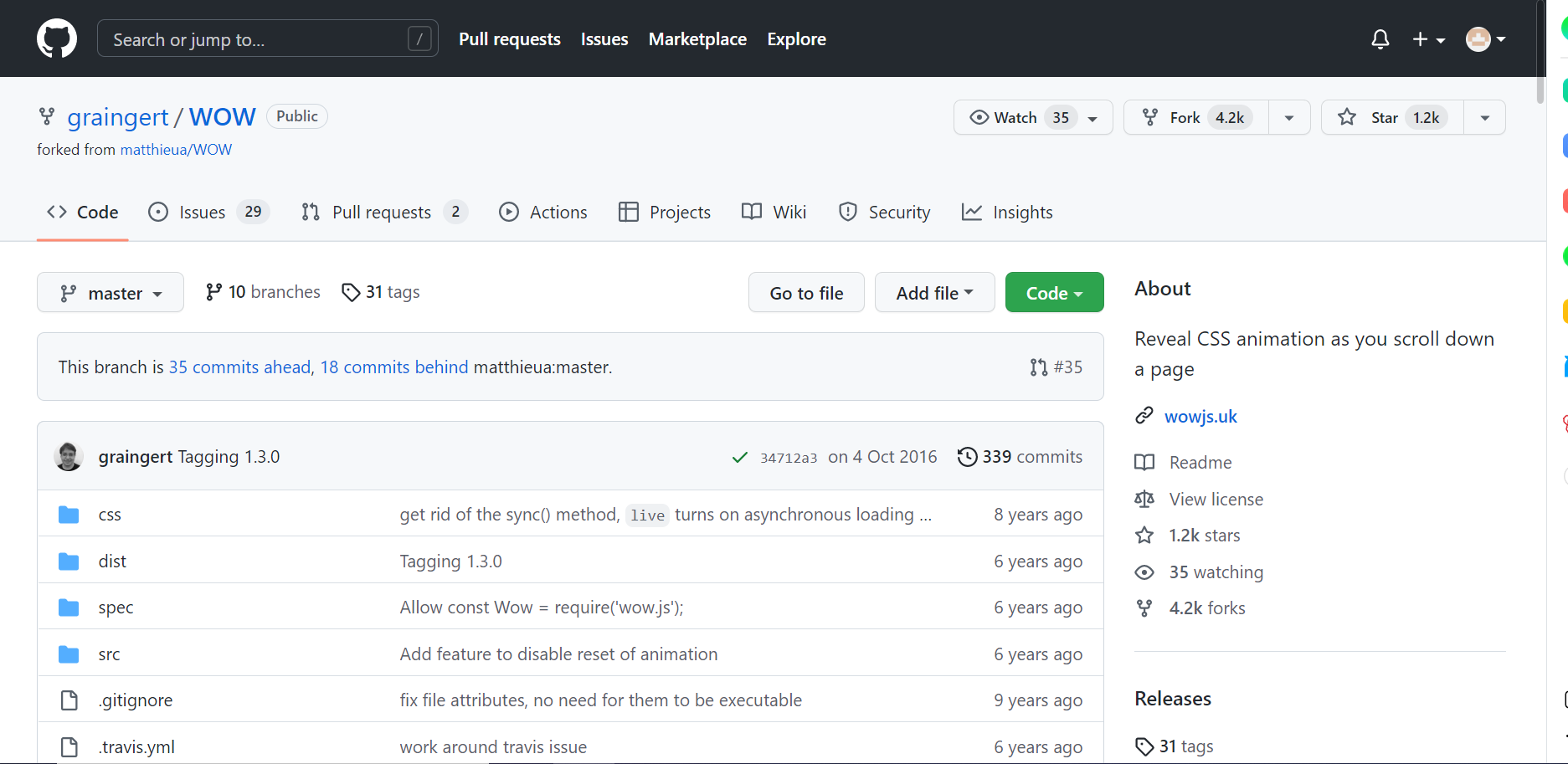Open the plus create-new menu
This screenshot has height=764, width=1568.
(1428, 39)
